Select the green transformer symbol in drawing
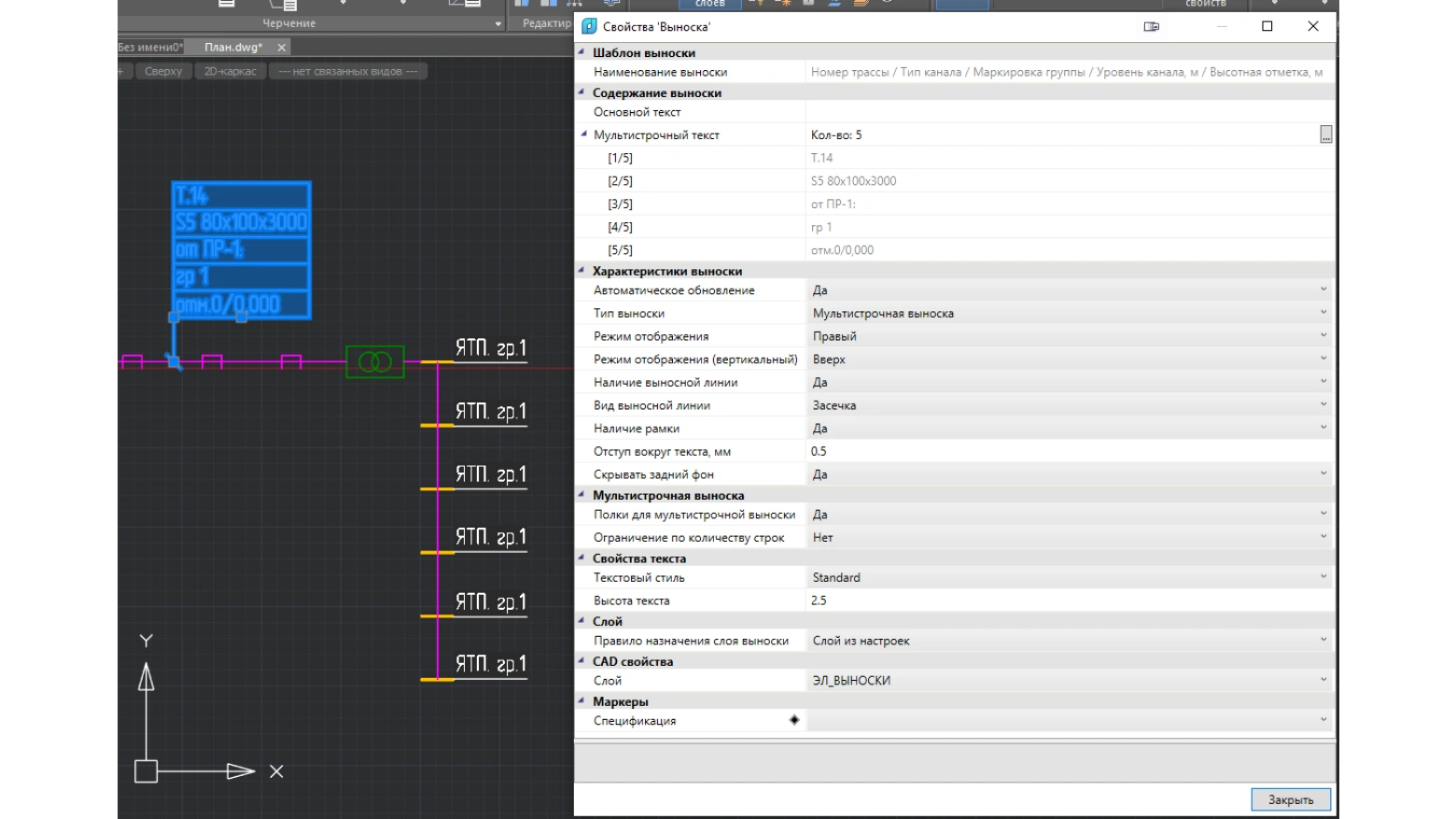1456x819 pixels. tap(375, 361)
